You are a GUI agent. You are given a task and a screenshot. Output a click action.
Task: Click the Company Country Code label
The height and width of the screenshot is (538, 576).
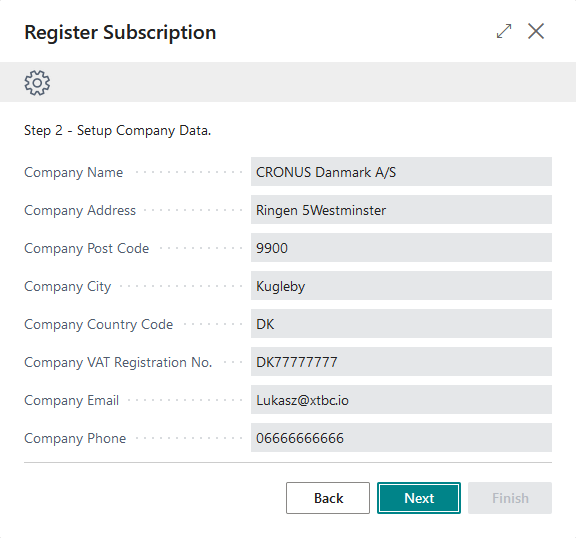tap(98, 324)
